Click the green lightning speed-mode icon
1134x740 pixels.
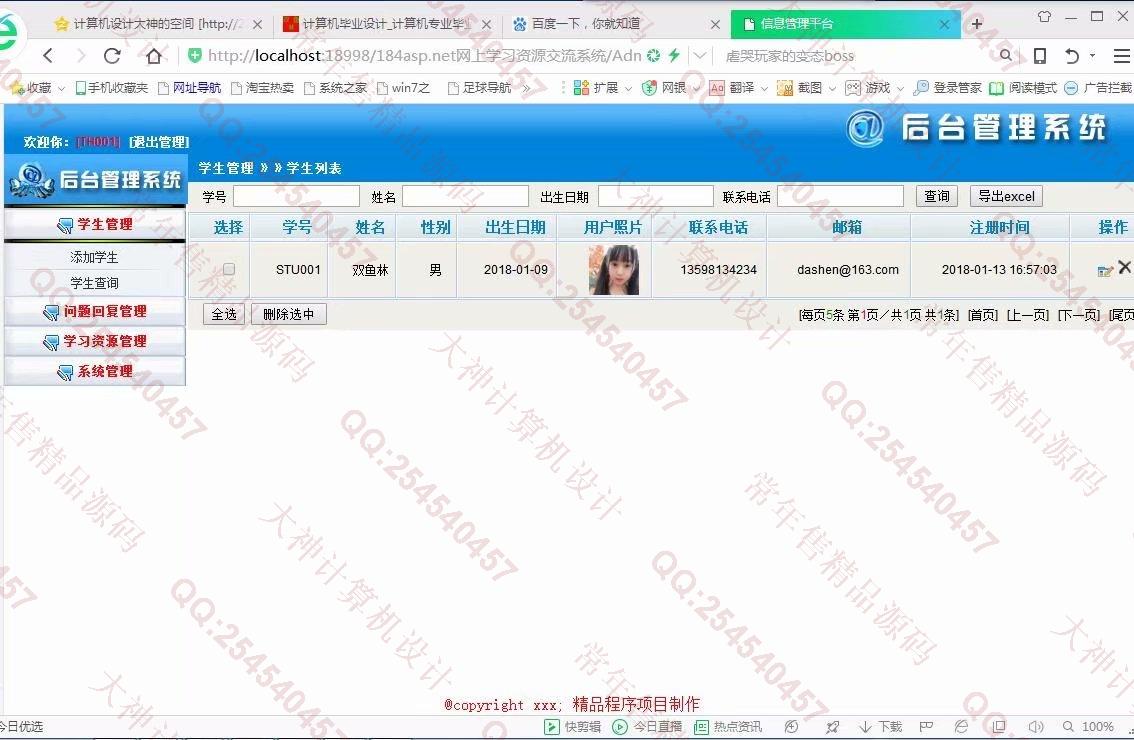point(674,55)
